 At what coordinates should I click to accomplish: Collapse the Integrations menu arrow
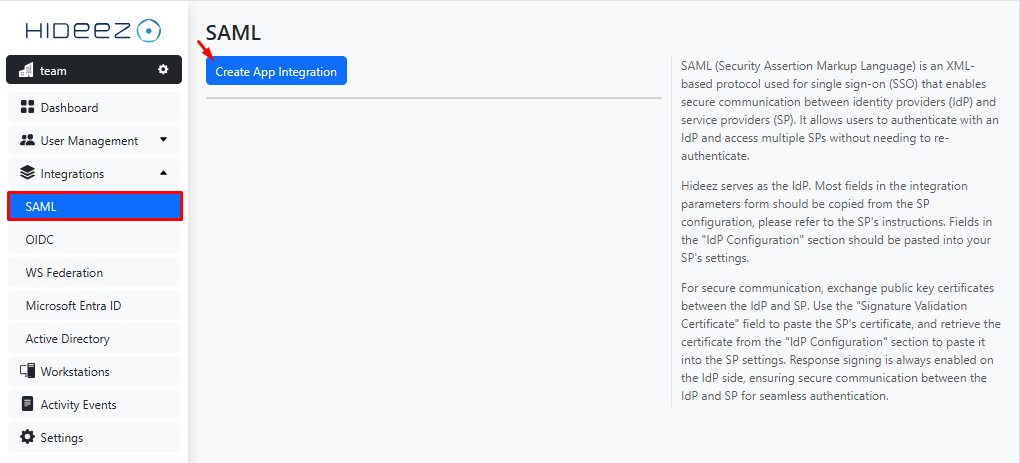pyautogui.click(x=163, y=173)
